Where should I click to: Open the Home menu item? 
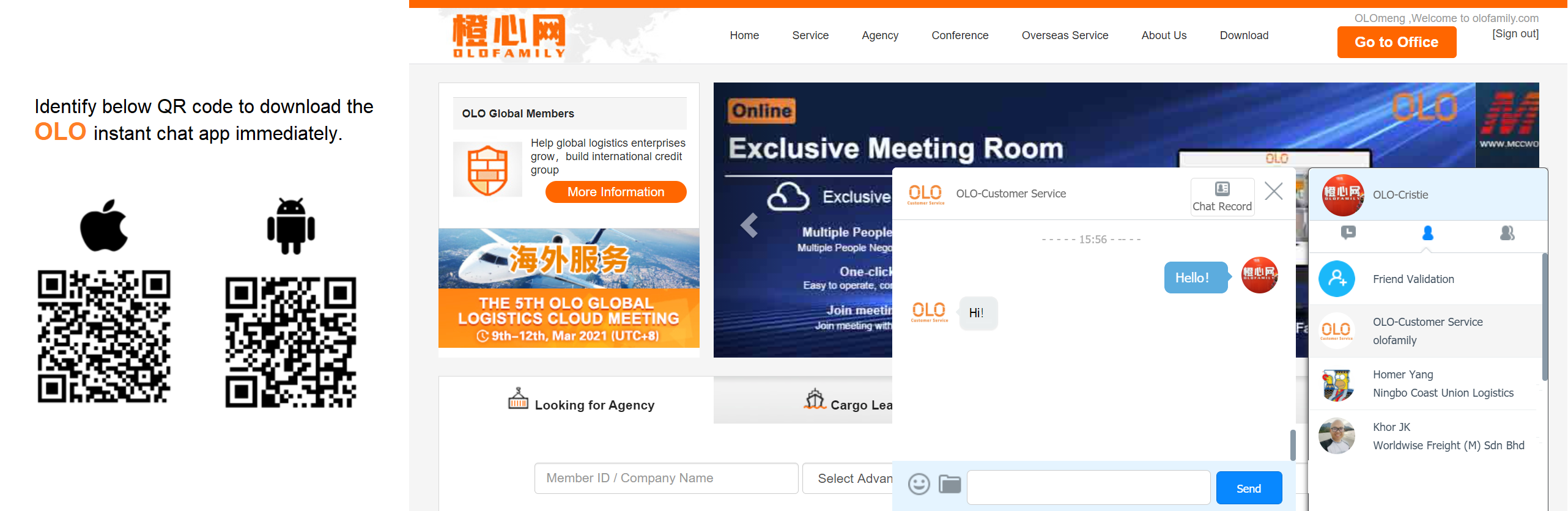coord(744,35)
